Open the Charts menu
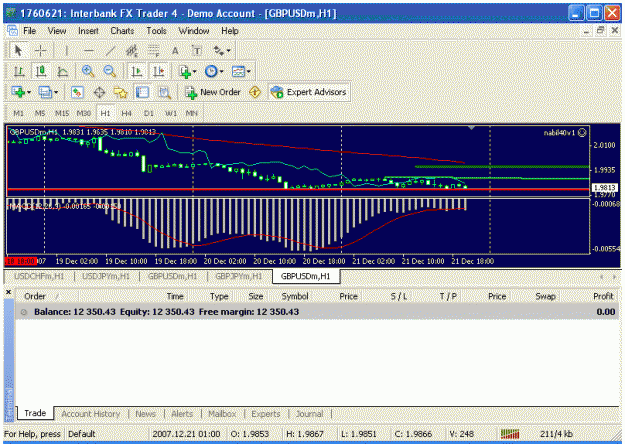The width and height of the screenshot is (625, 444). [x=122, y=31]
